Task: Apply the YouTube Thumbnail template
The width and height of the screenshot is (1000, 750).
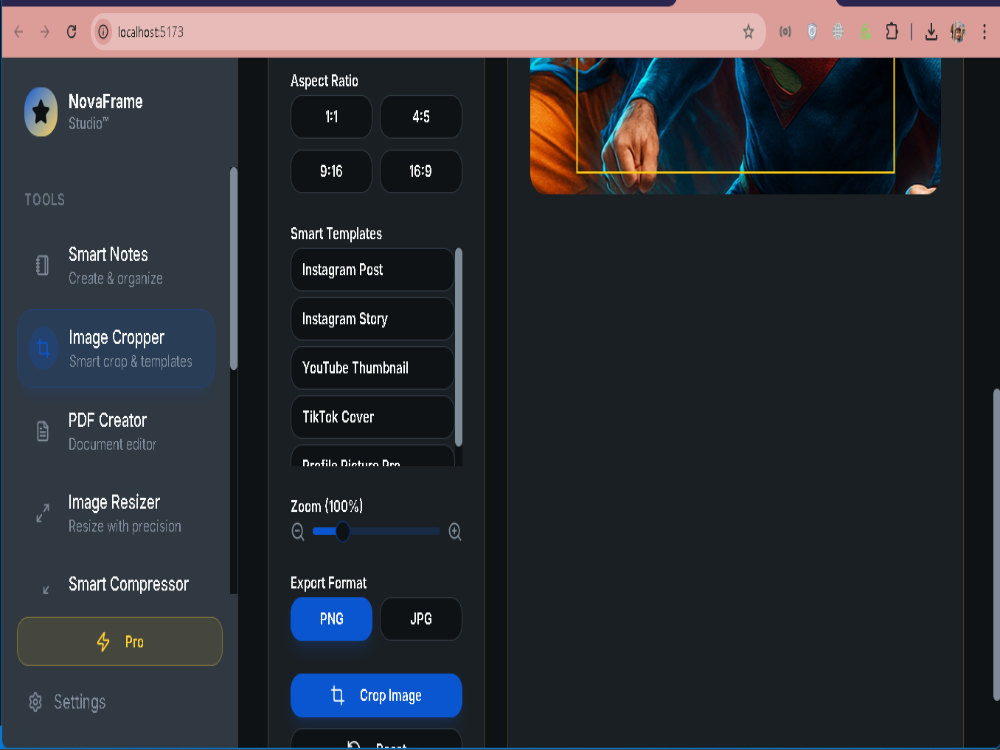Action: click(x=372, y=368)
